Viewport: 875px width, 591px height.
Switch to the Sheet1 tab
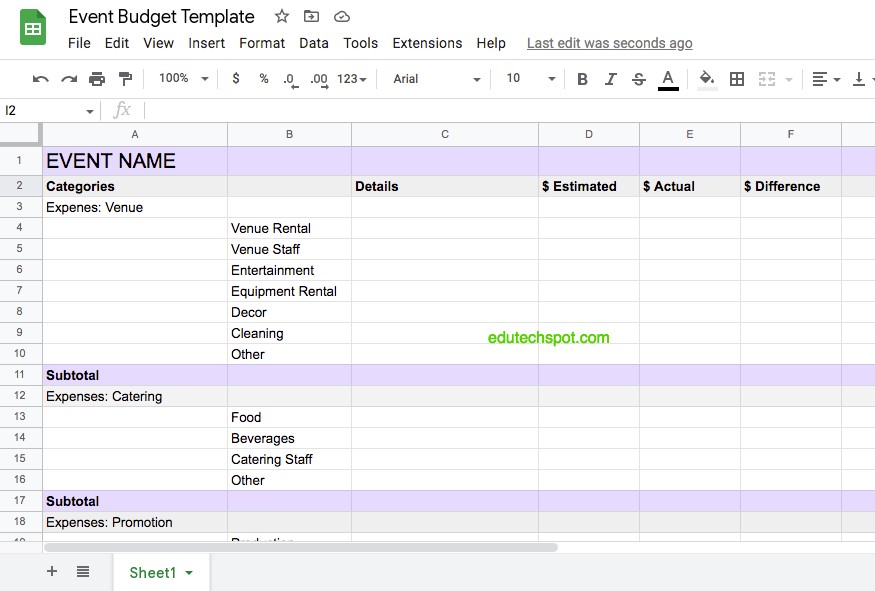(x=155, y=572)
